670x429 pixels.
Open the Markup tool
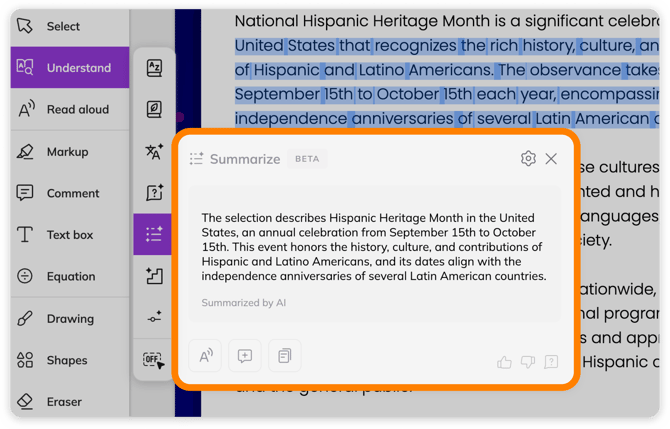point(70,152)
